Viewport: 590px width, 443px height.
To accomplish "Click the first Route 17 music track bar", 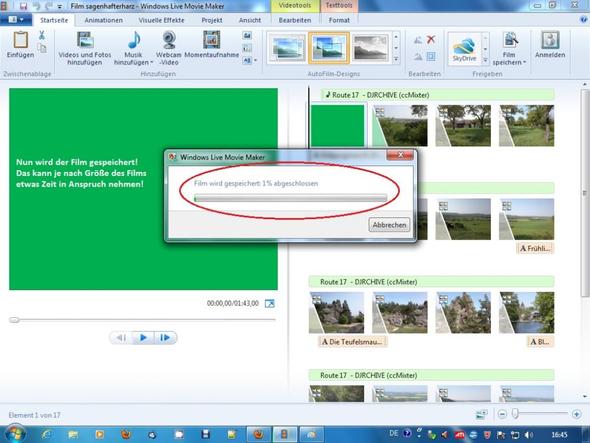I will pyautogui.click(x=438, y=95).
